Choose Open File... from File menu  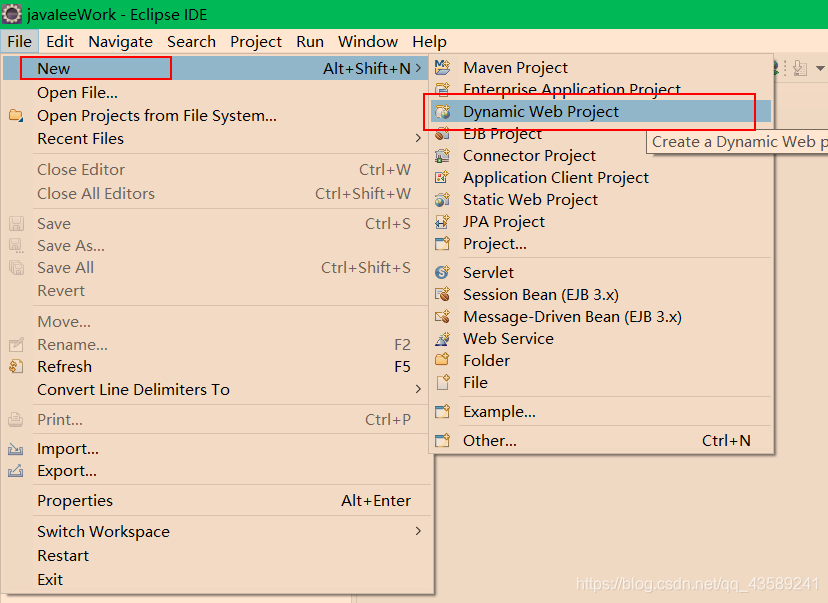click(x=216, y=92)
